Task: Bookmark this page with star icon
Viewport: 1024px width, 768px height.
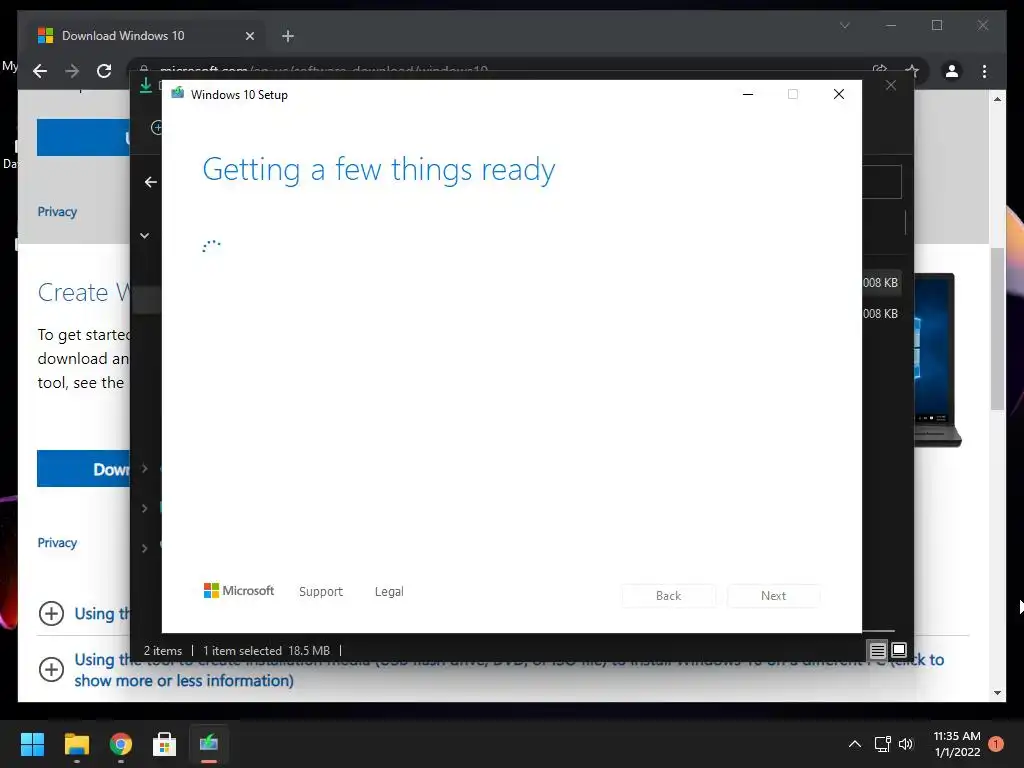Action: point(912,71)
